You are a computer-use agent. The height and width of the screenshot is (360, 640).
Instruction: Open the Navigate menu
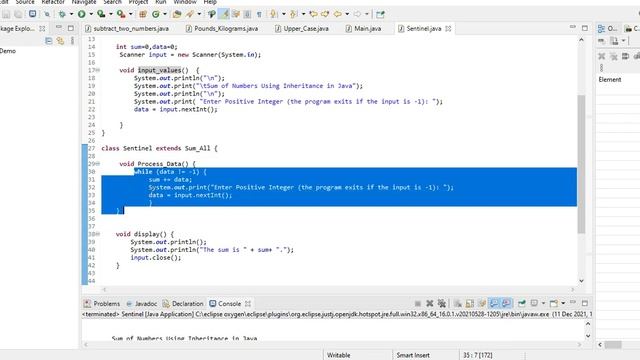tap(84, 2)
